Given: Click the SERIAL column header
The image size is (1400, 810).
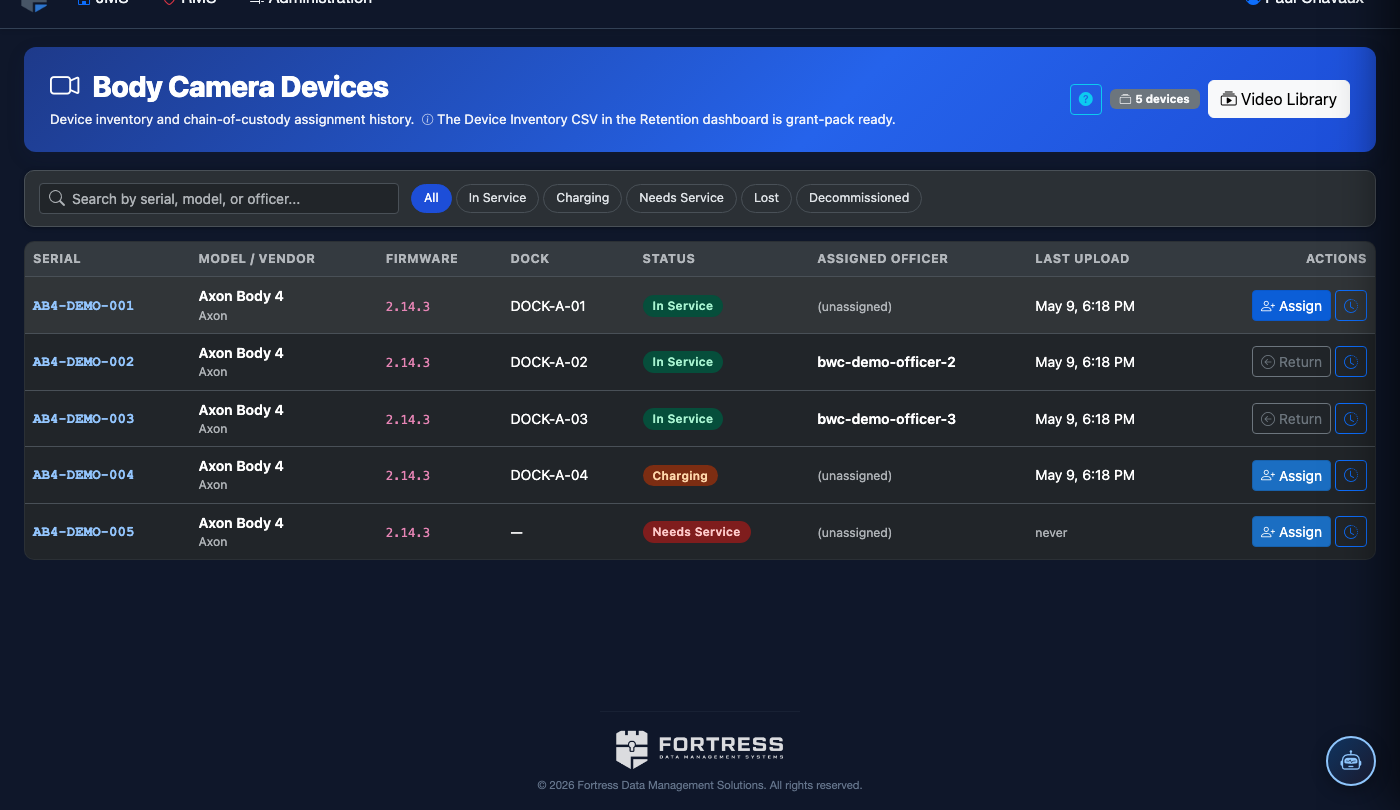Looking at the screenshot, I should (57, 259).
